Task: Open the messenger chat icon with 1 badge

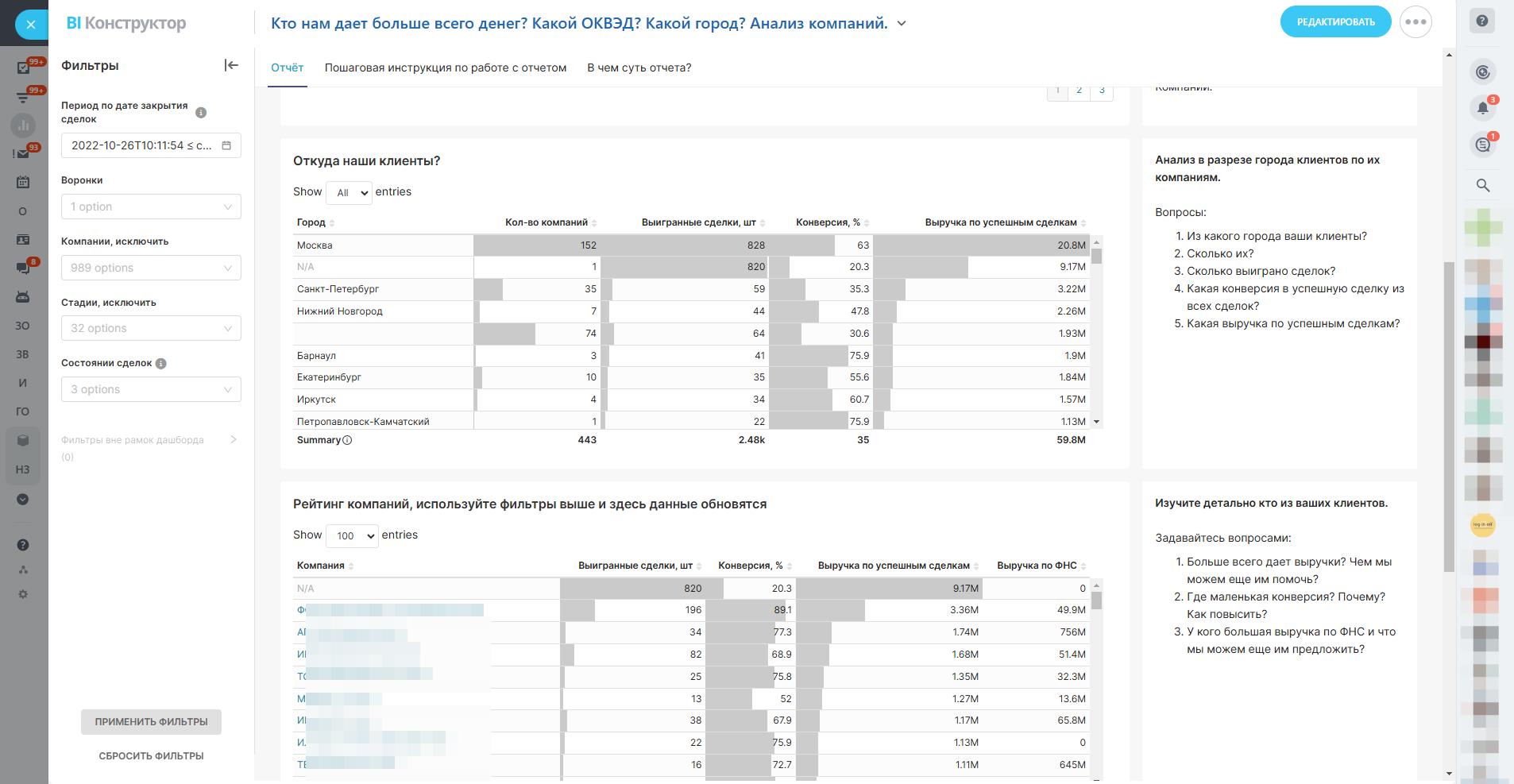Action: pos(1482,145)
